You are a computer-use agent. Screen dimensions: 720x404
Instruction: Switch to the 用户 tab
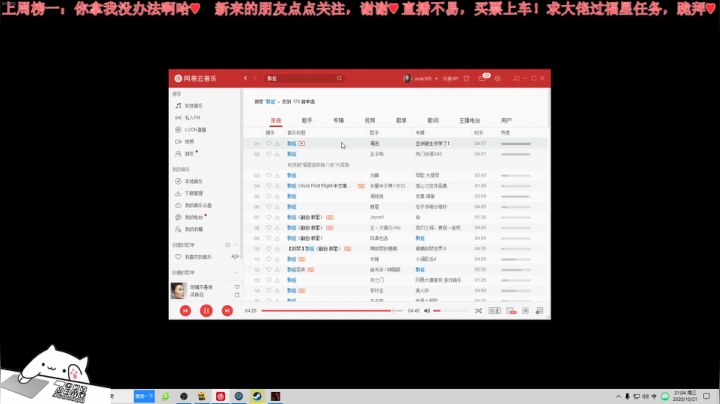[x=506, y=120]
